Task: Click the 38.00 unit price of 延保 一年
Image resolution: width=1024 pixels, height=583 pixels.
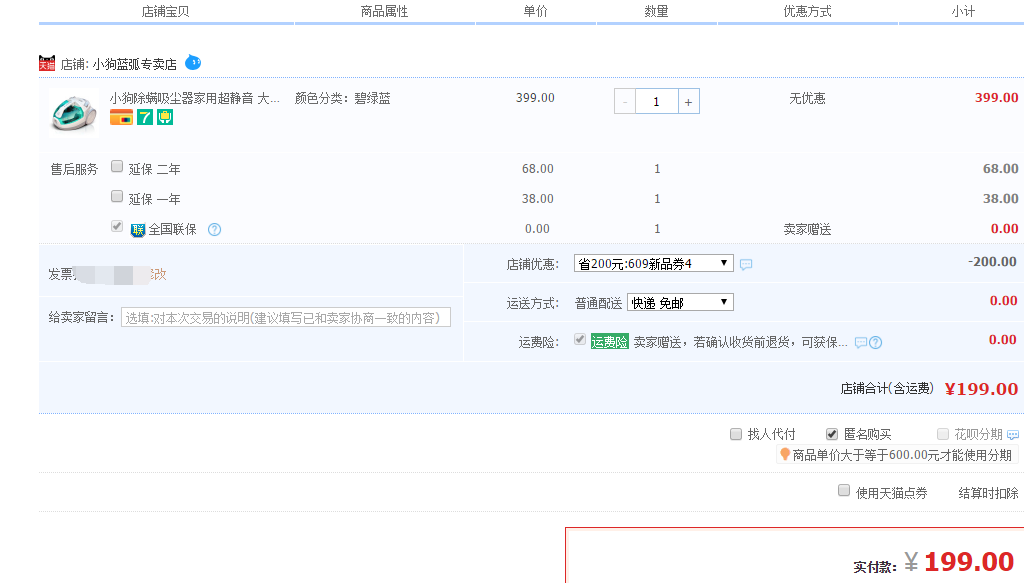Action: pyautogui.click(x=537, y=198)
